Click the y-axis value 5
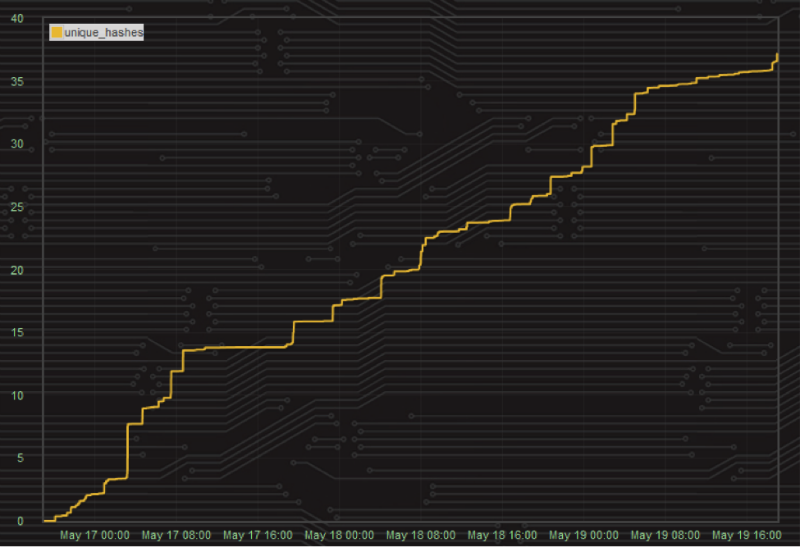 (20, 458)
